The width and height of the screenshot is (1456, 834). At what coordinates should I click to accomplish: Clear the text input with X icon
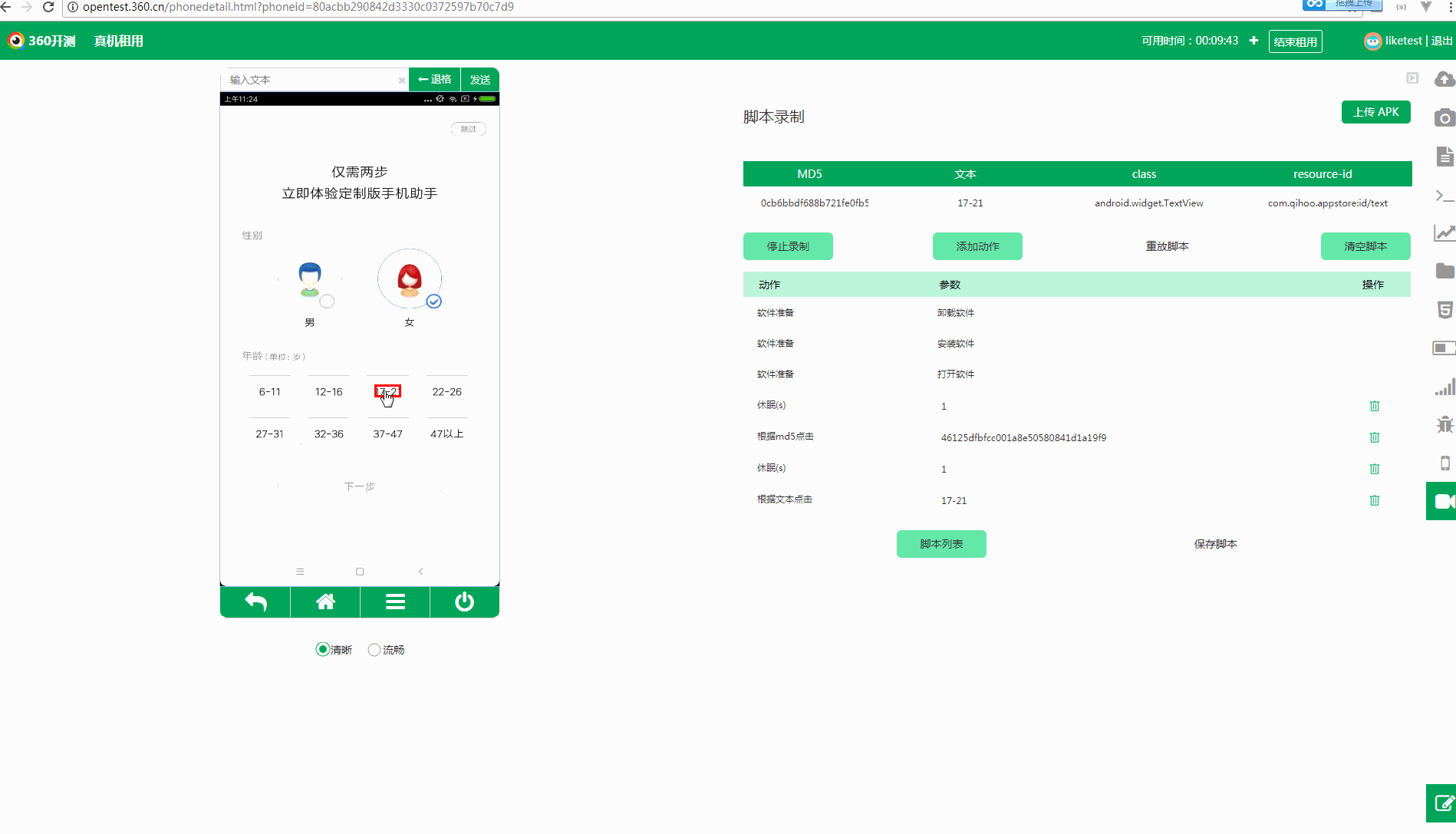401,80
